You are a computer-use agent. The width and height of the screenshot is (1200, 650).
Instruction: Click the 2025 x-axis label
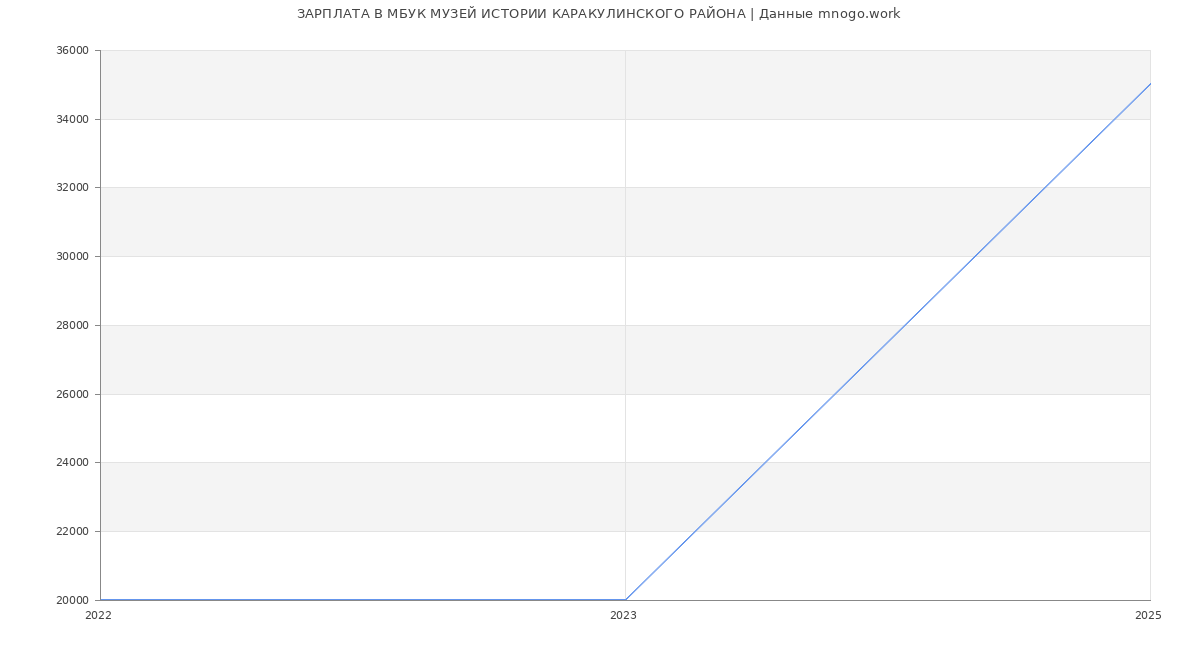click(1148, 616)
